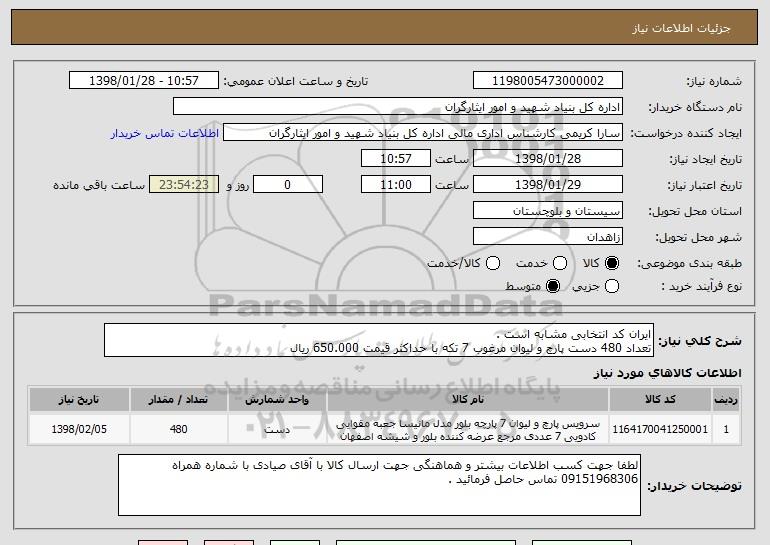This screenshot has height=545, width=770.
Task: Click the شرح کلی نیاز label
Action: pyautogui.click(x=700, y=341)
